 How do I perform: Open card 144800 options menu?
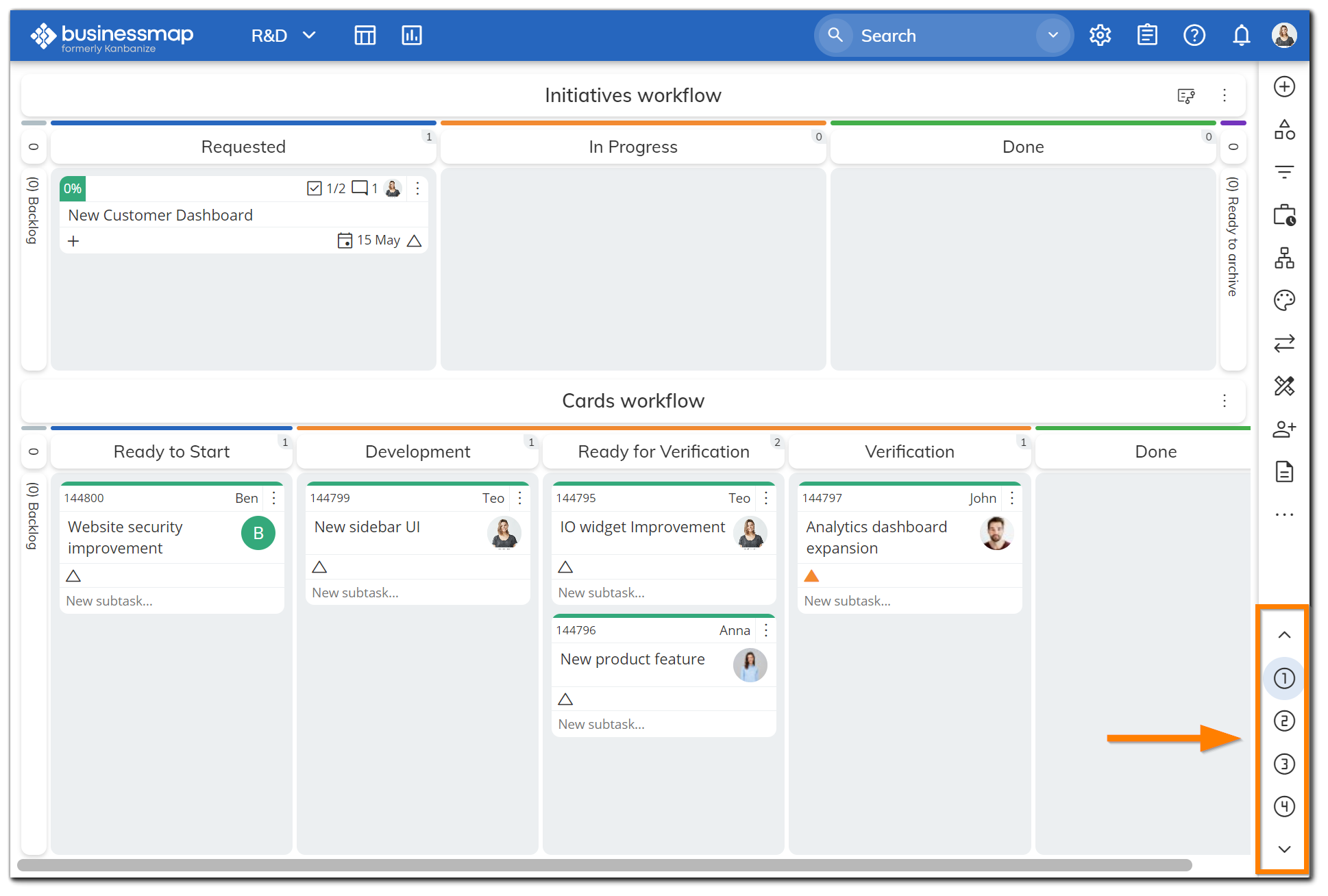click(274, 498)
